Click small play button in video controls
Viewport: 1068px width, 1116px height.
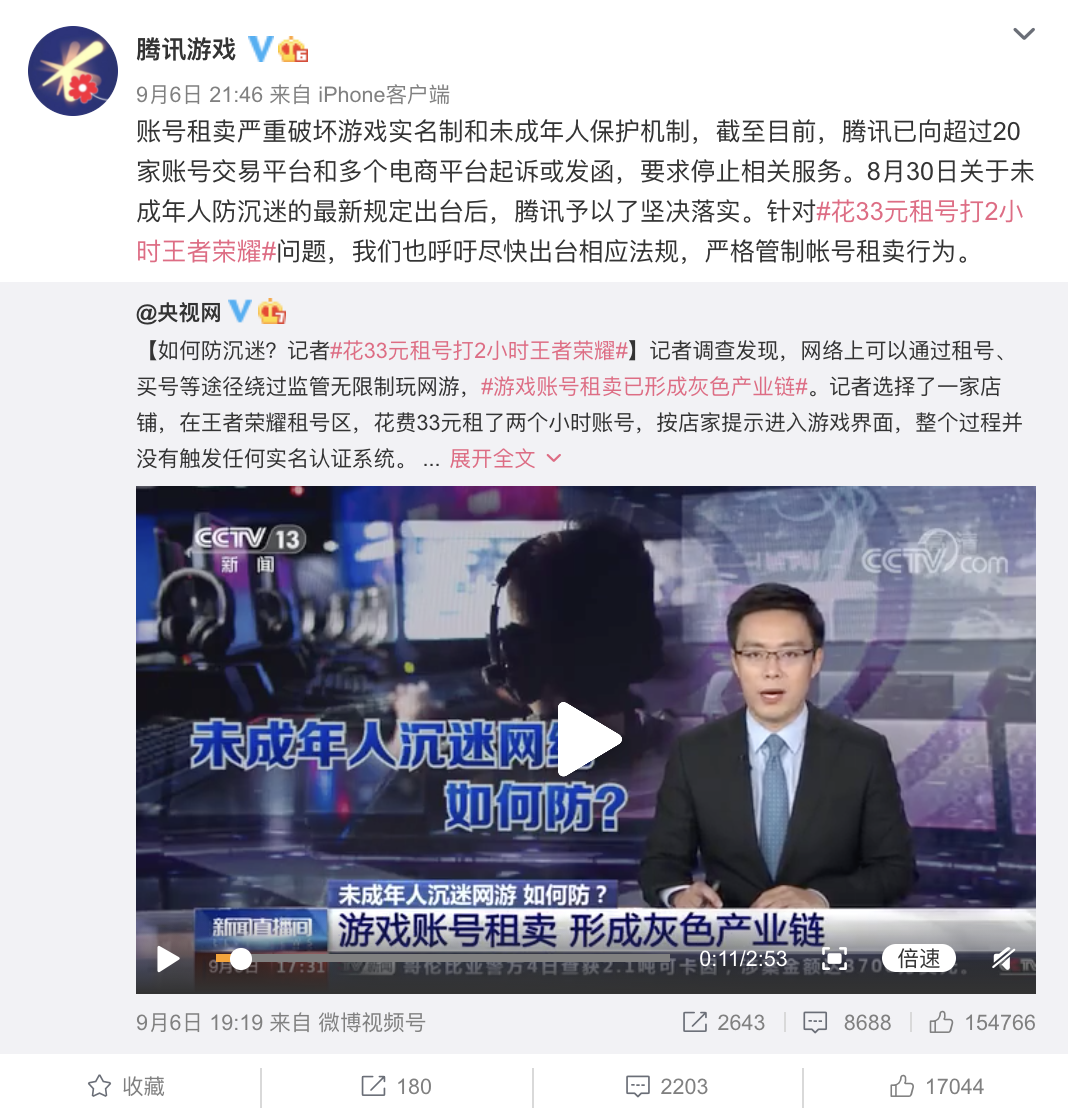tap(168, 959)
